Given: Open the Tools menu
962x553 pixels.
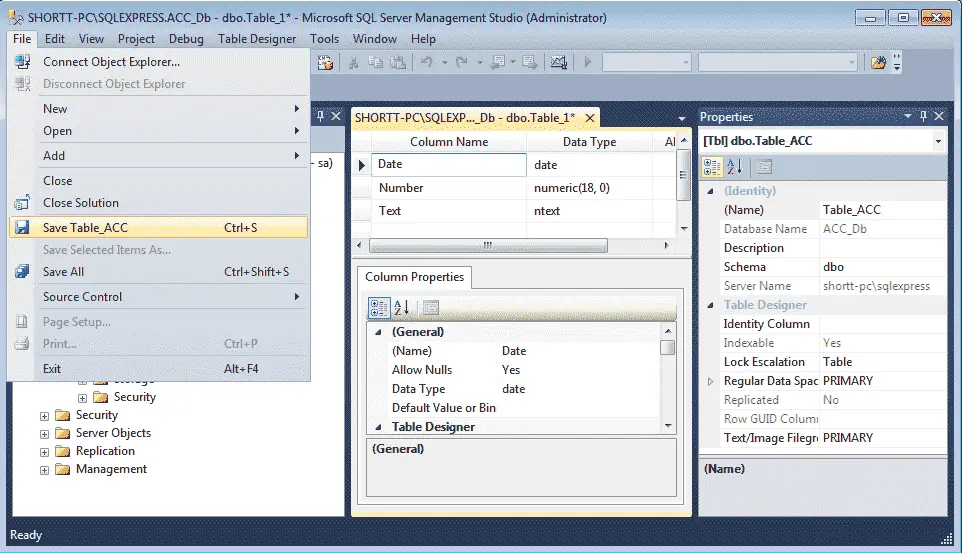Looking at the screenshot, I should point(325,39).
